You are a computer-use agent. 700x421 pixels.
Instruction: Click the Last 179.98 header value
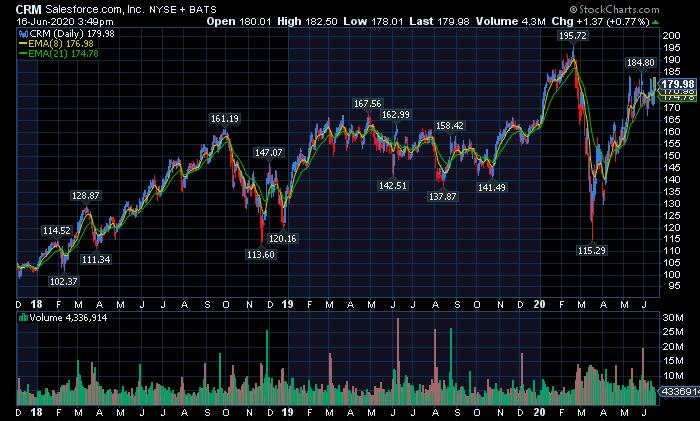tap(439, 21)
